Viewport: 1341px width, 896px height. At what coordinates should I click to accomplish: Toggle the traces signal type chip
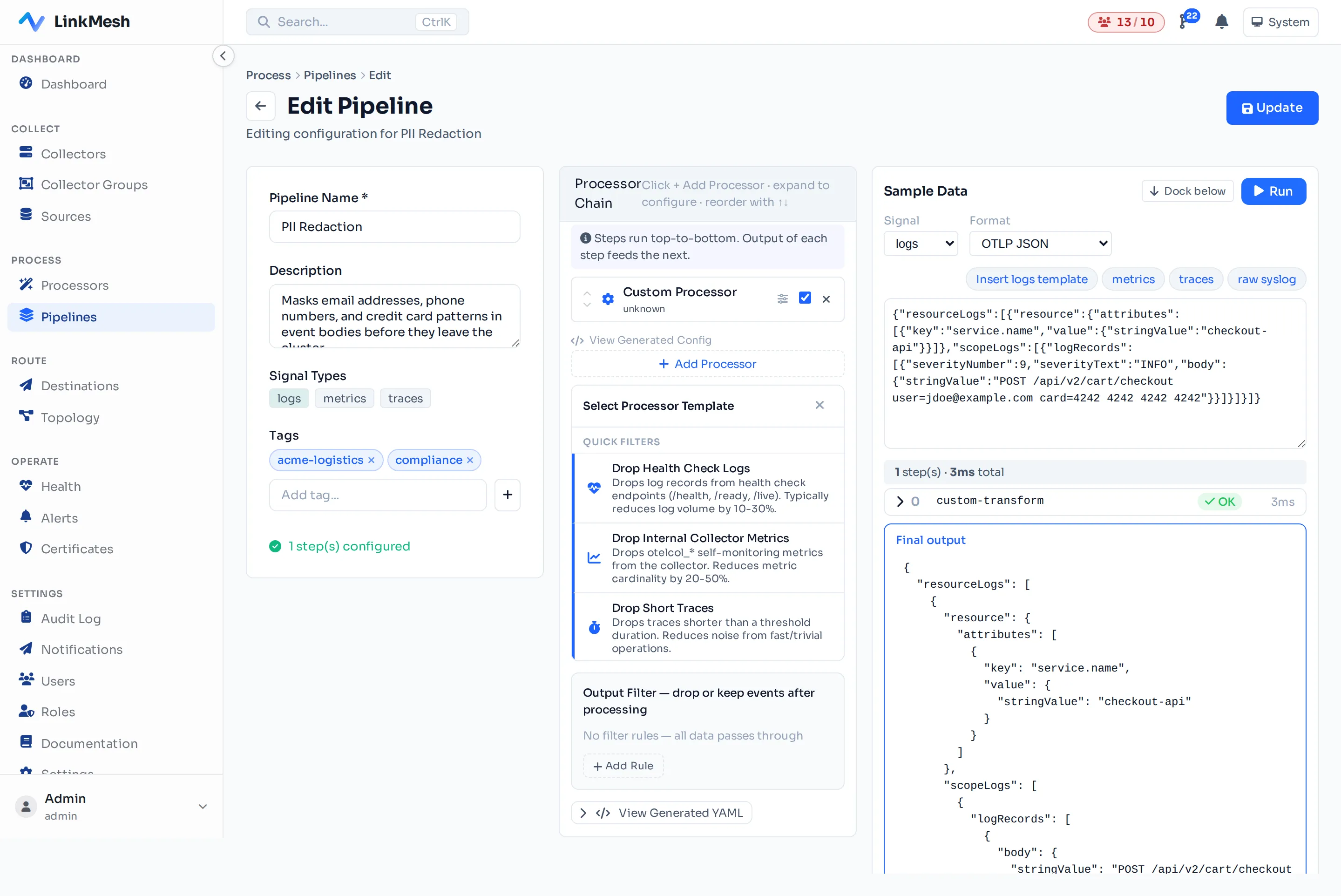406,398
